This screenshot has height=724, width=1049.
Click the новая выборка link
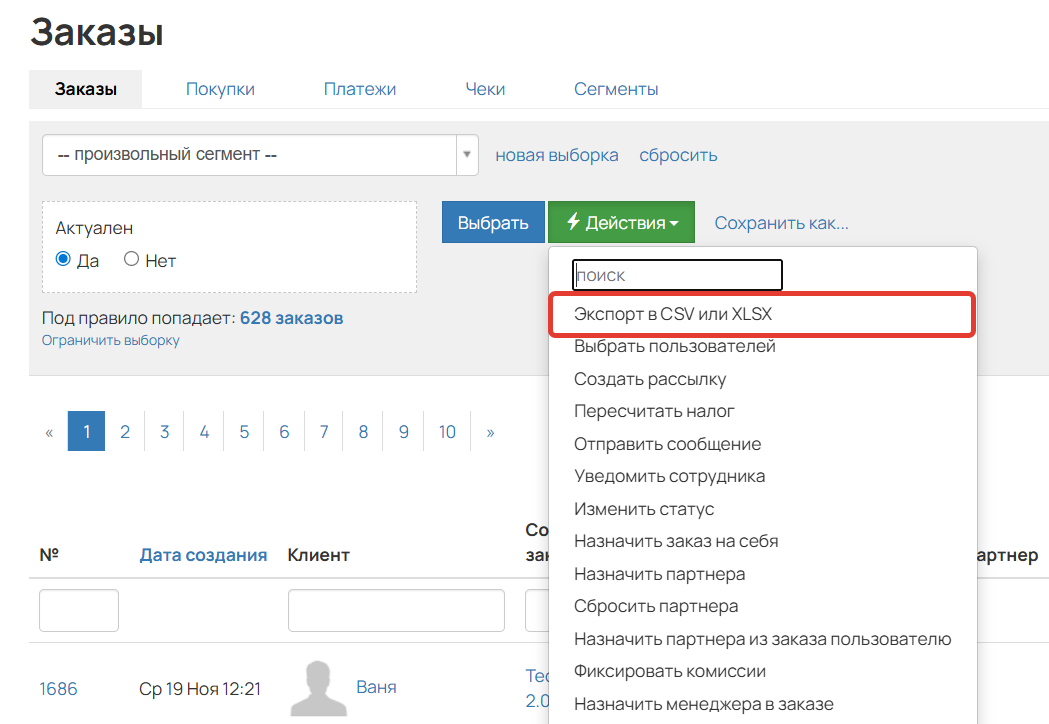tap(557, 155)
